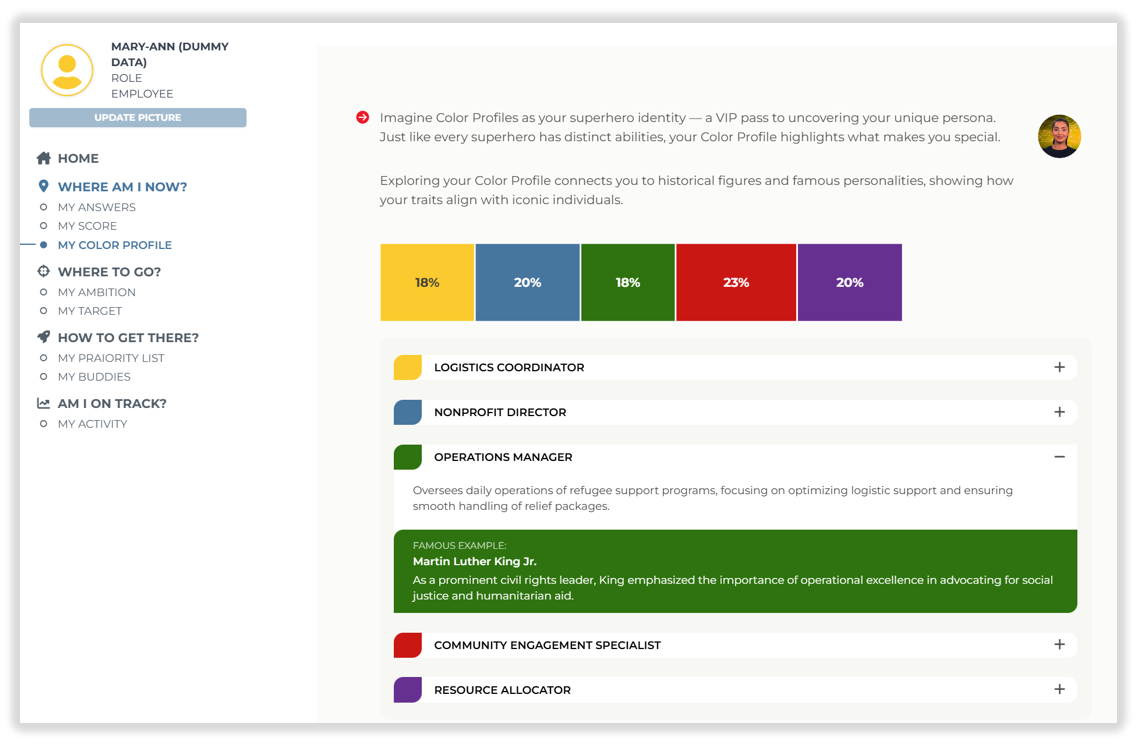Click green swatch beside Operations Manager
Image resolution: width=1141 pixels, height=747 pixels.
[408, 458]
